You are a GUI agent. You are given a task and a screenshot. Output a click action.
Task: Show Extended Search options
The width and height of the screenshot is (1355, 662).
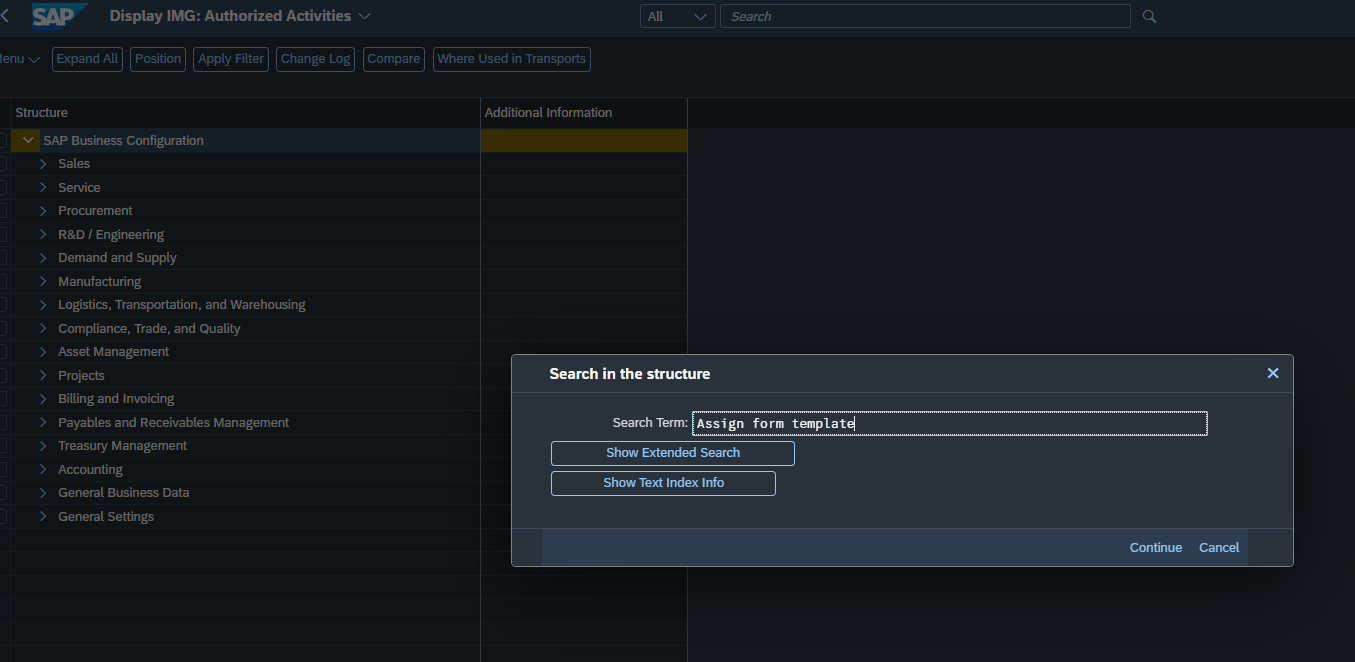(672, 453)
